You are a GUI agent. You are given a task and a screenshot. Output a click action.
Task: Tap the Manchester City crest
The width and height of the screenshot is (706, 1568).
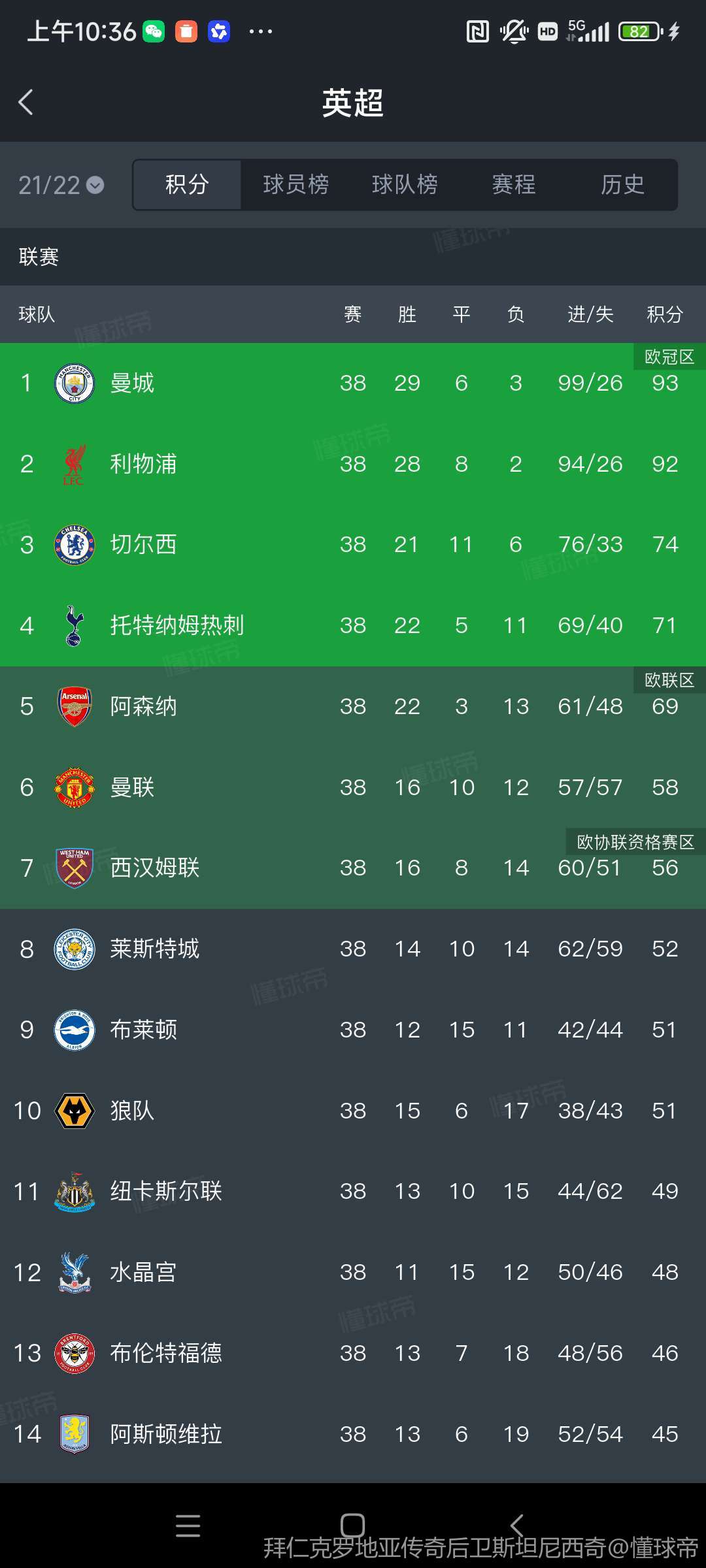point(75,384)
